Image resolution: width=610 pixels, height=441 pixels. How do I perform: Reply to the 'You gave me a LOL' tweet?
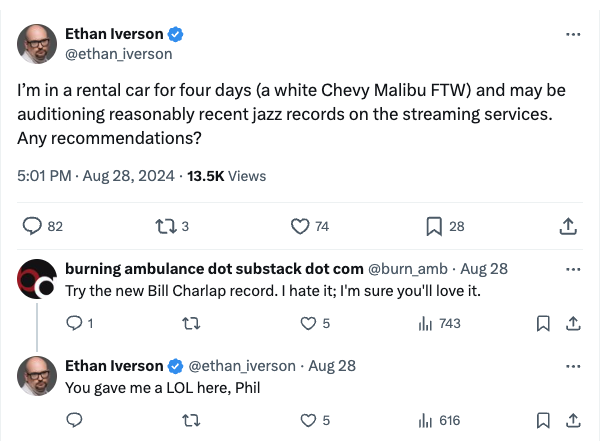coord(73,420)
